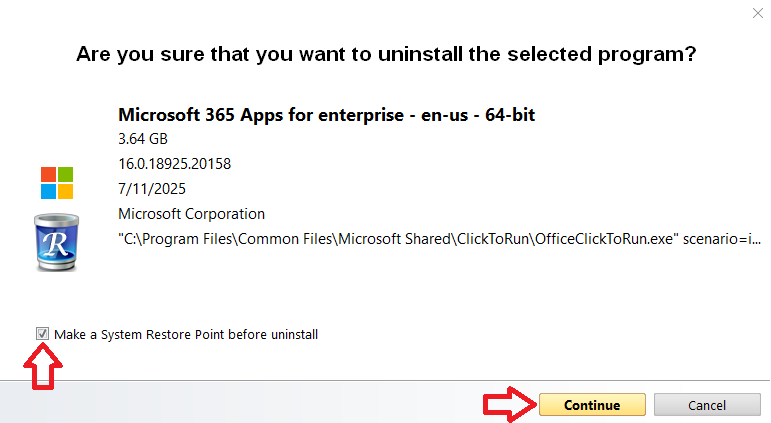
Task: Click the install date 7/11/2025
Action: 151,188
